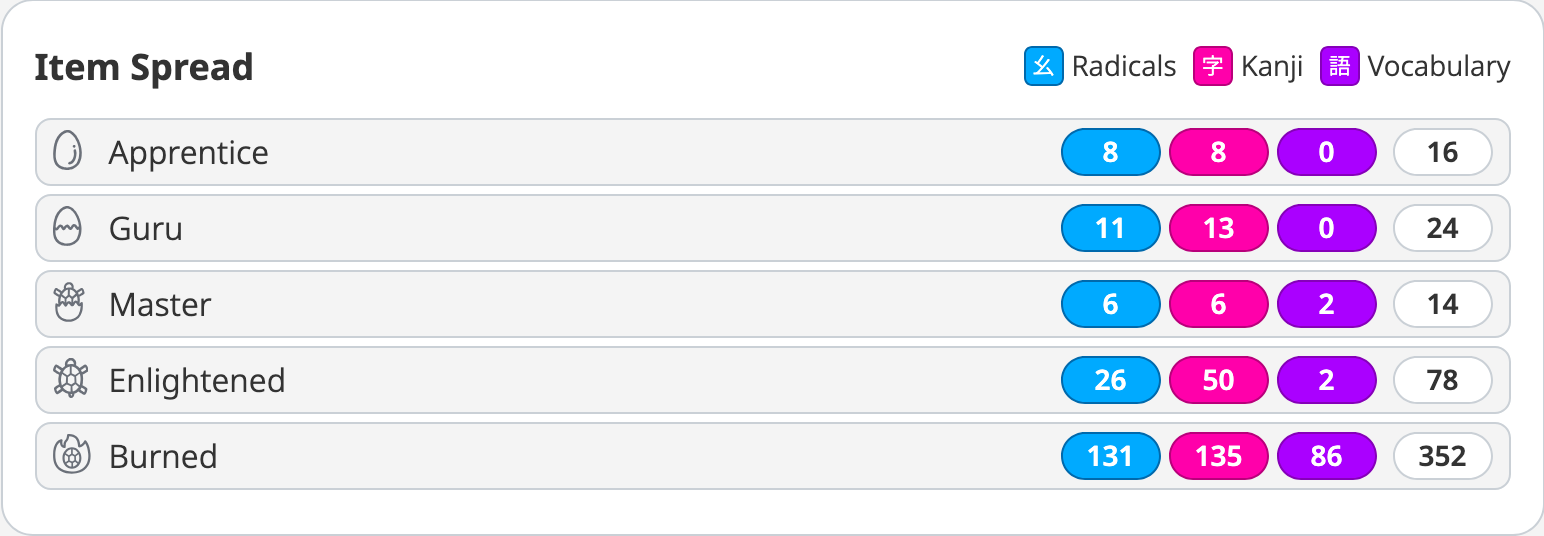Open the Burned row label
1544x536 pixels.
pyautogui.click(x=163, y=456)
